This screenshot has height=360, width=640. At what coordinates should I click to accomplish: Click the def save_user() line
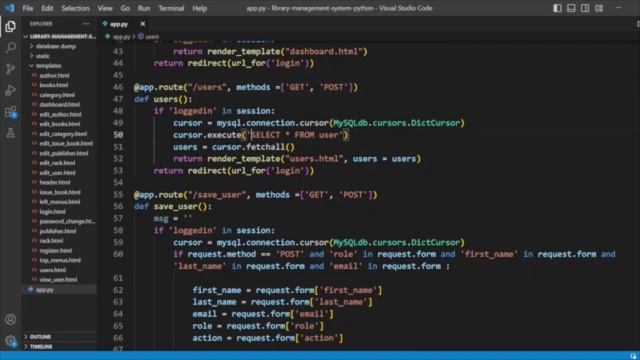click(x=173, y=207)
